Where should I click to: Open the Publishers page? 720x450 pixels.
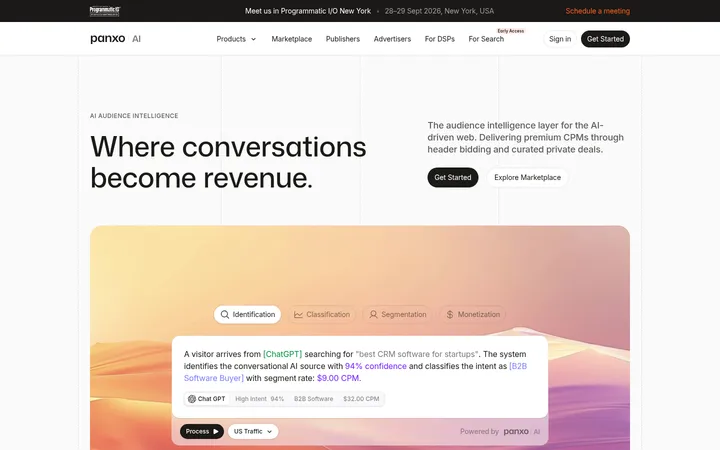pyautogui.click(x=343, y=39)
